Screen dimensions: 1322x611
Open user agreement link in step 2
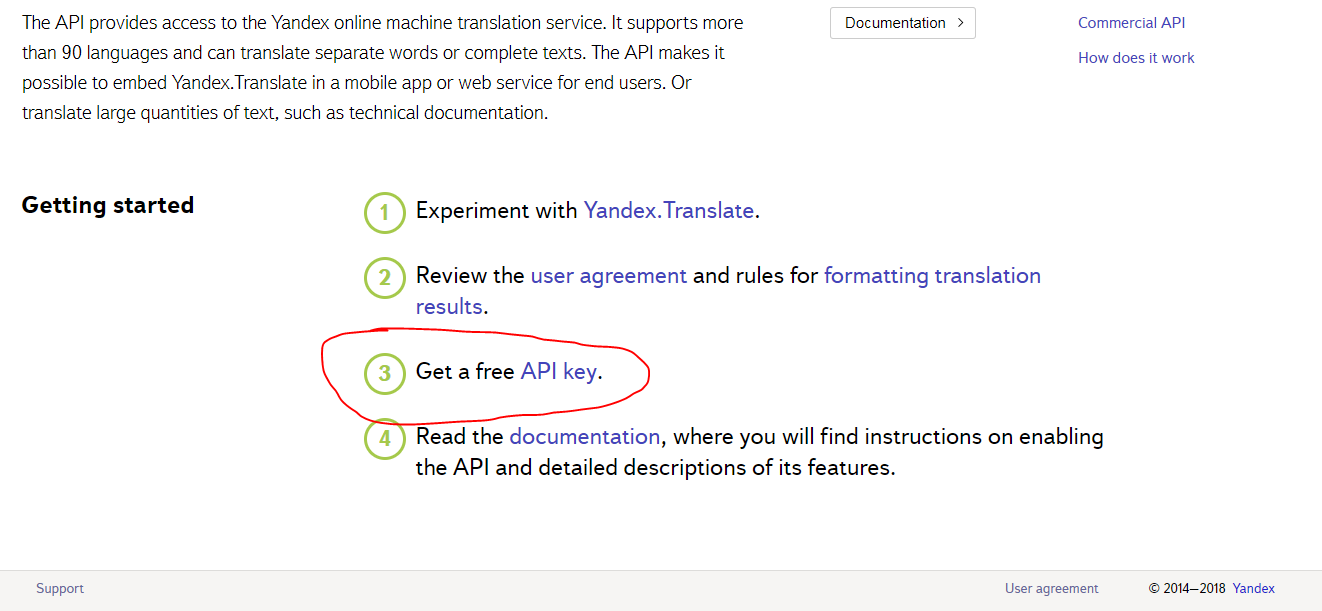click(608, 276)
